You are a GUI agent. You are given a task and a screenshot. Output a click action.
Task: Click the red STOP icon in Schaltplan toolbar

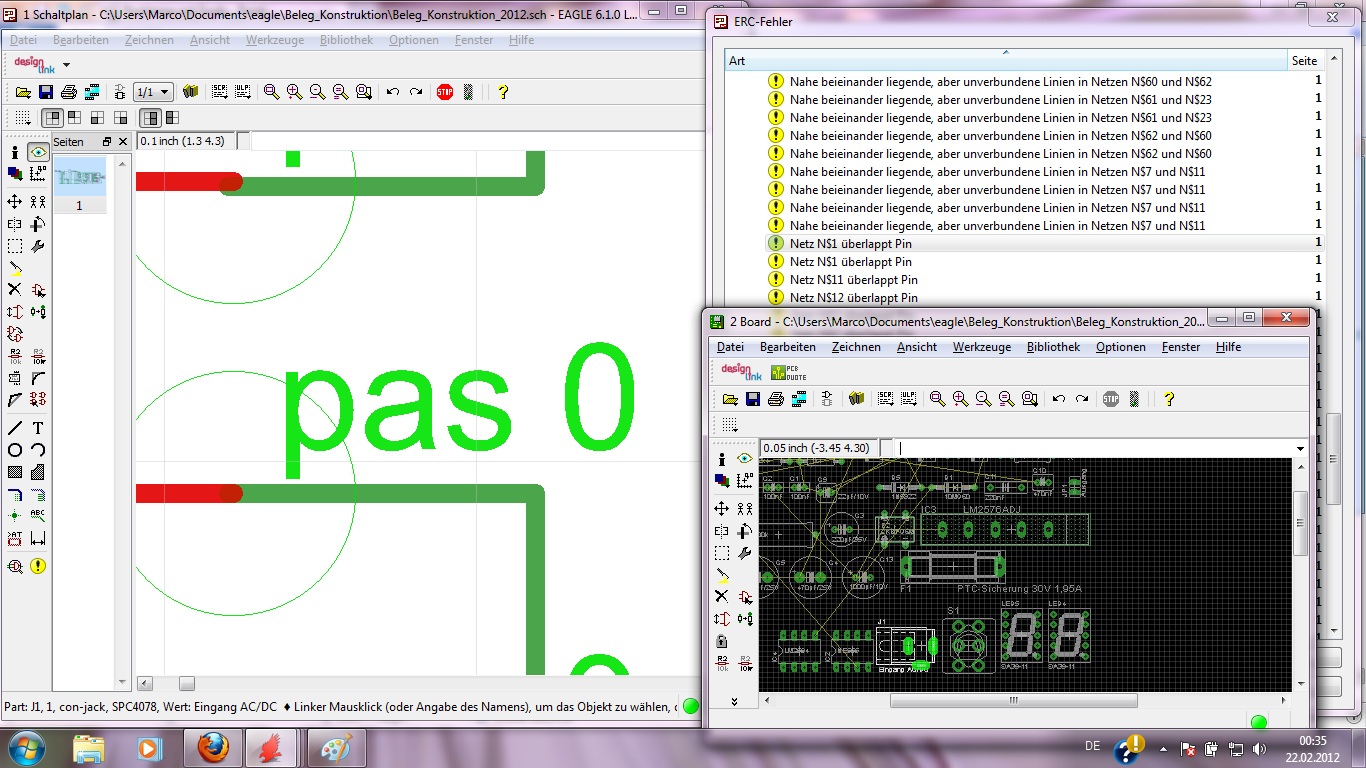click(x=445, y=92)
